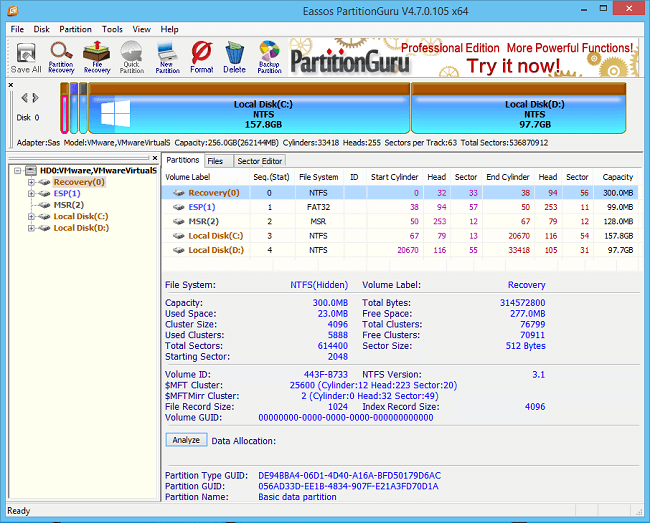Click the Local Disk(C:) row disk icon in table
650x523 pixels.
point(179,236)
